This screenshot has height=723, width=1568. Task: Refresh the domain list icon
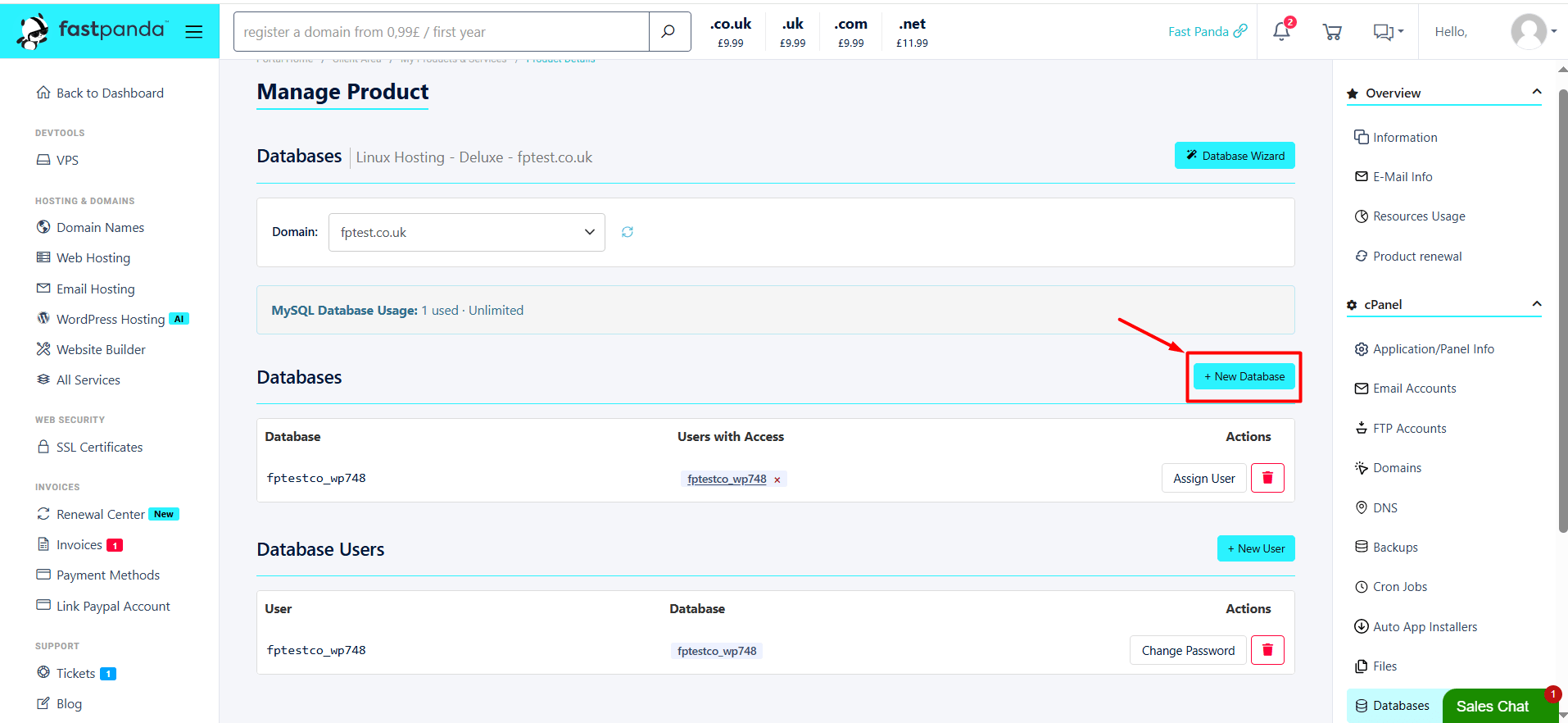tap(628, 232)
